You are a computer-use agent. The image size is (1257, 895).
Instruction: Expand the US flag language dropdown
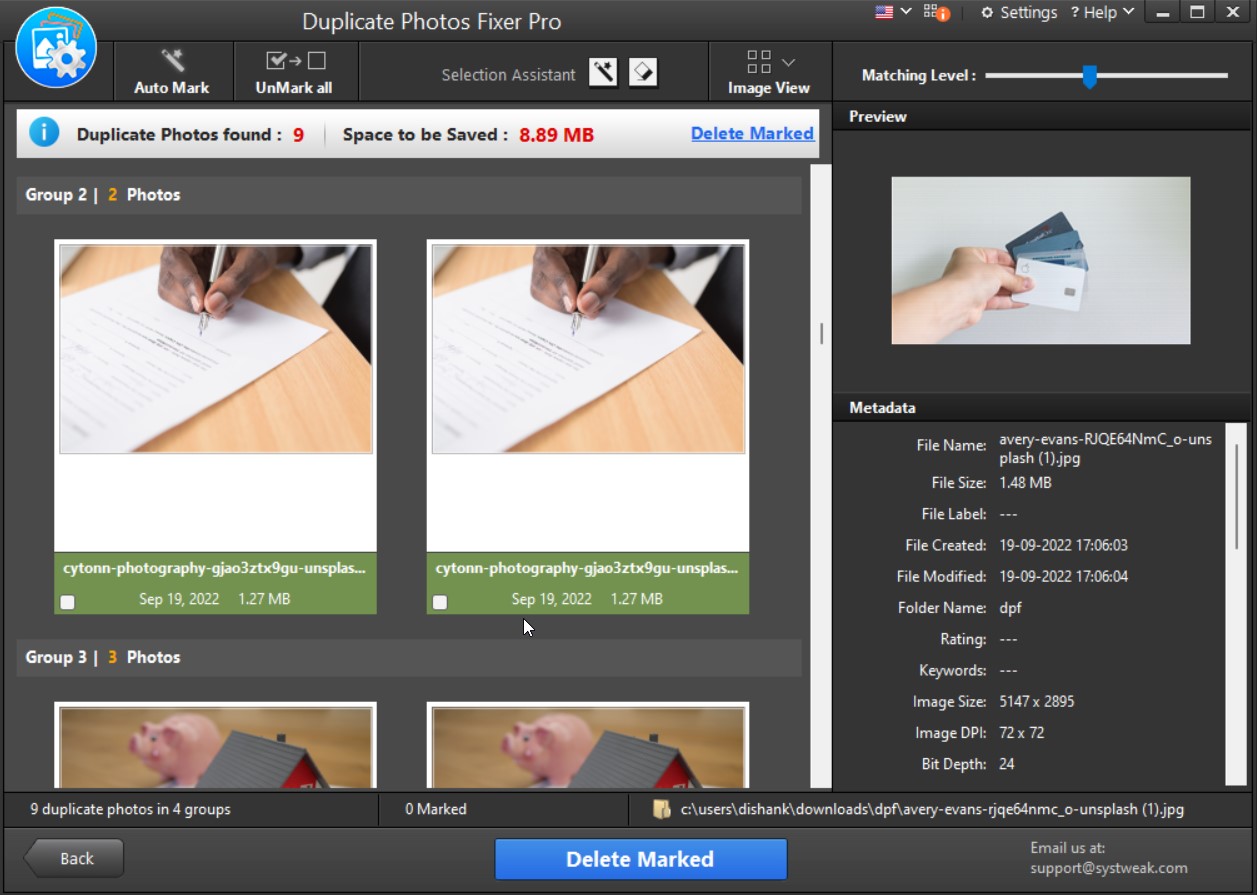coord(892,12)
